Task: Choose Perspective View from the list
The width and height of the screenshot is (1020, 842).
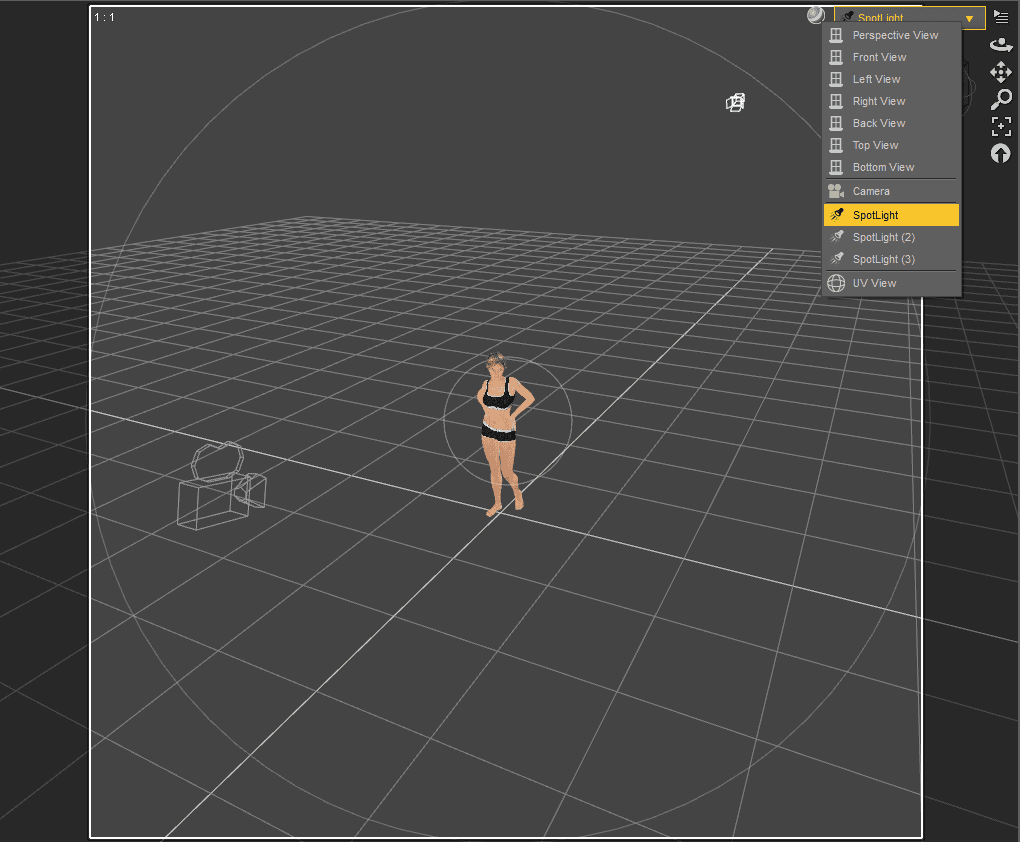Action: 894,35
